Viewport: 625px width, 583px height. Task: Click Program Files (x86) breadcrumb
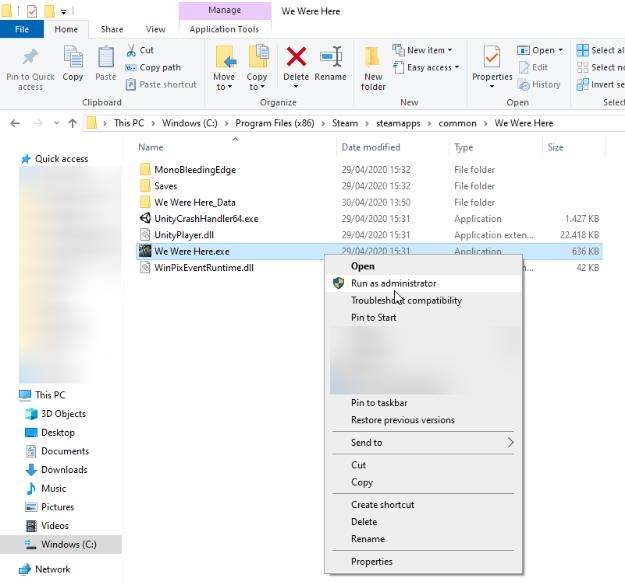click(x=275, y=123)
